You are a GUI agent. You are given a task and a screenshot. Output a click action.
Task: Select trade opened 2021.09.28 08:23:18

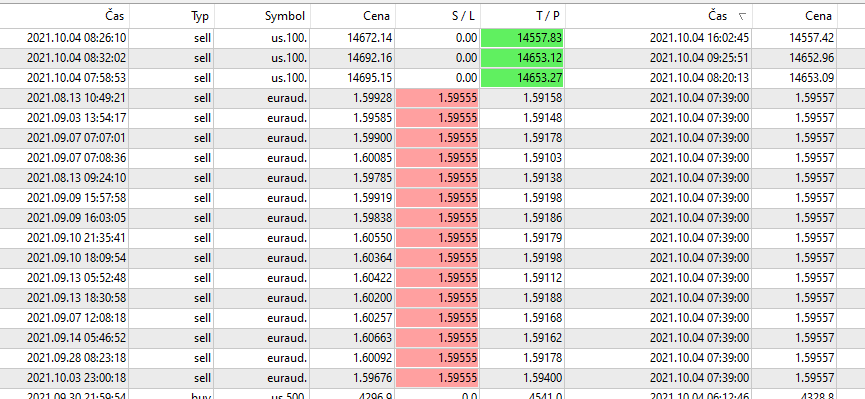432,358
